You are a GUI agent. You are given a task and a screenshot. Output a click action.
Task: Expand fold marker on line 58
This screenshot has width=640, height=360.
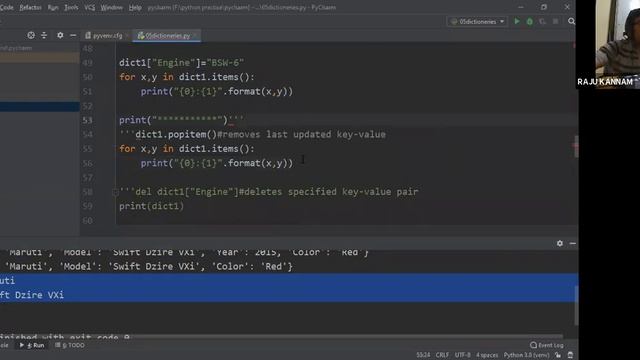click(x=116, y=192)
